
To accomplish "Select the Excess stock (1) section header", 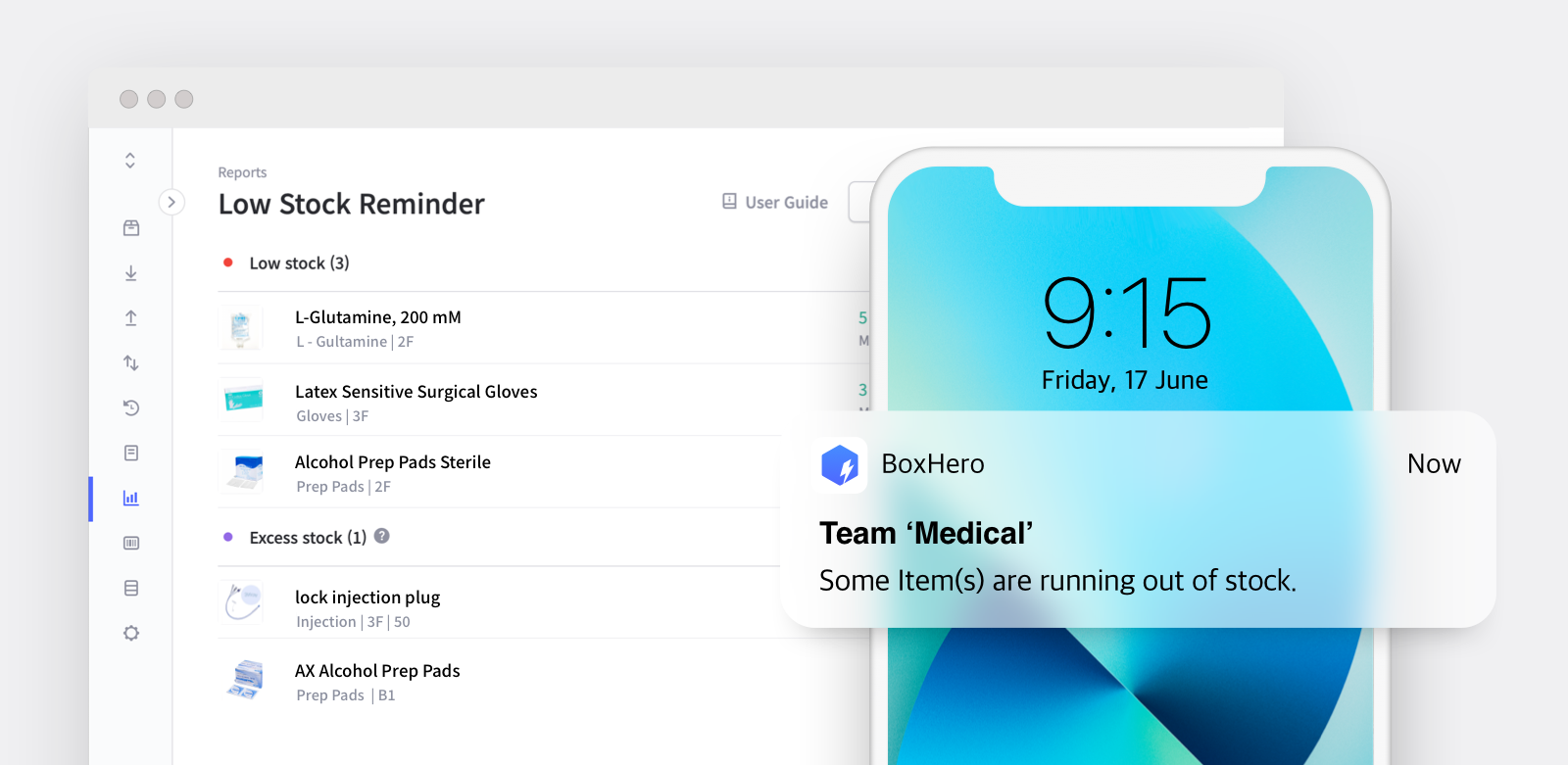I will click(308, 537).
